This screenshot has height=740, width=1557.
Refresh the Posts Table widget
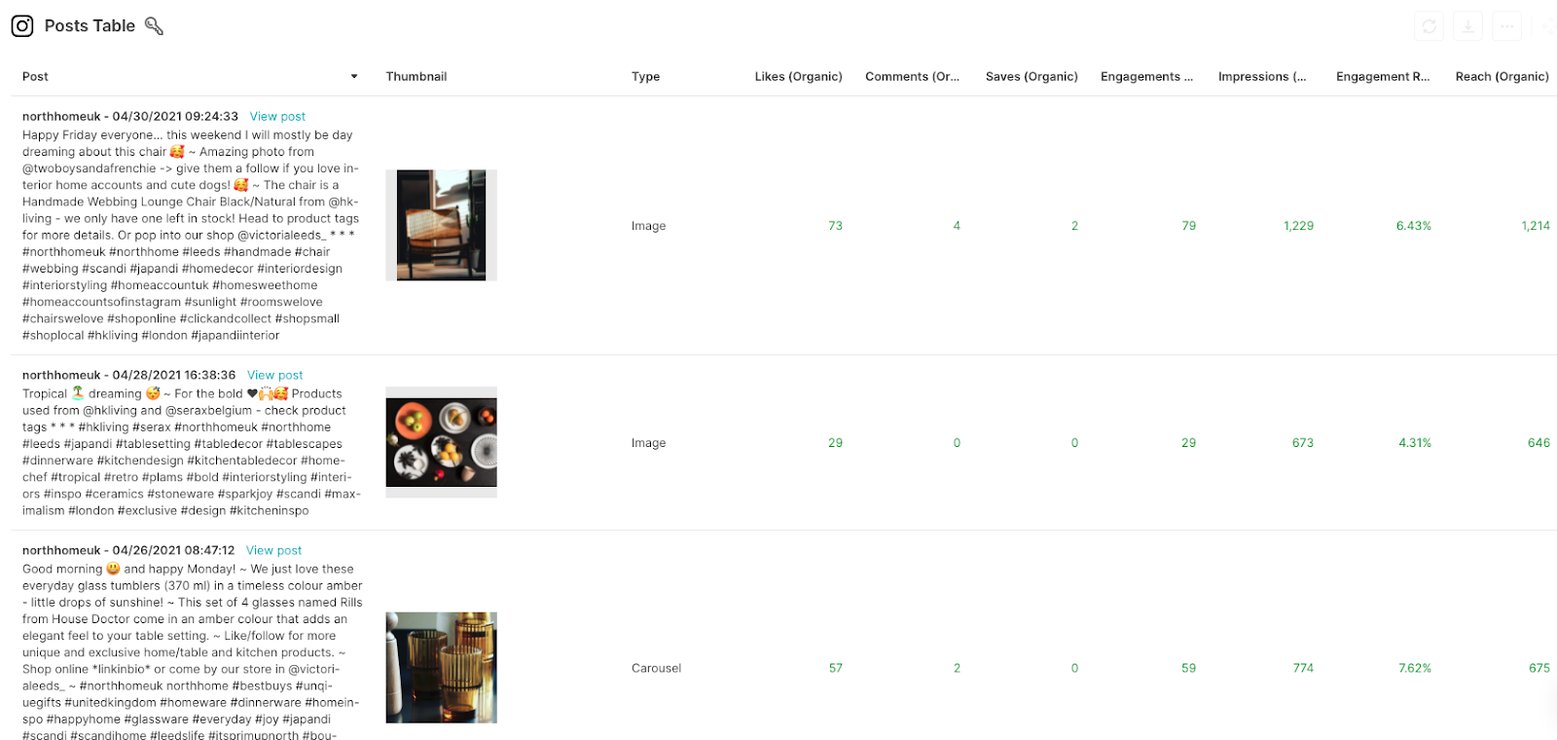1428,27
